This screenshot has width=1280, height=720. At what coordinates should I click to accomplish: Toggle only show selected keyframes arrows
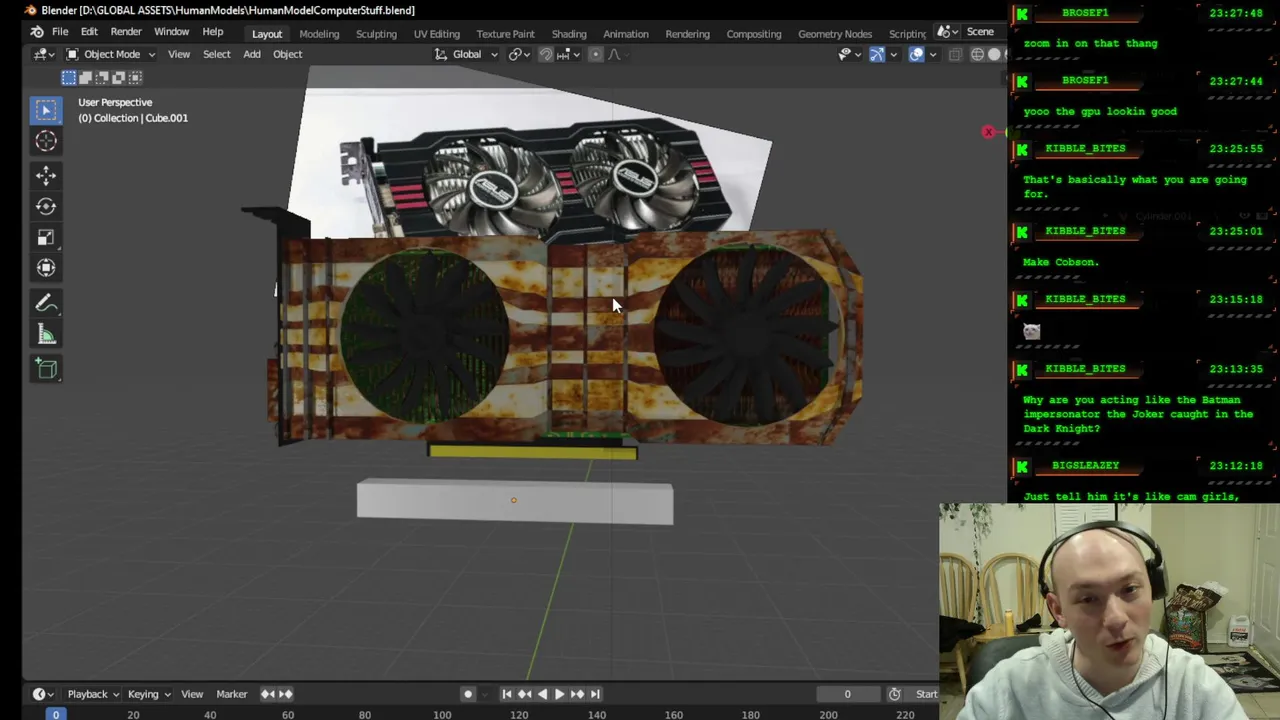pos(277,694)
